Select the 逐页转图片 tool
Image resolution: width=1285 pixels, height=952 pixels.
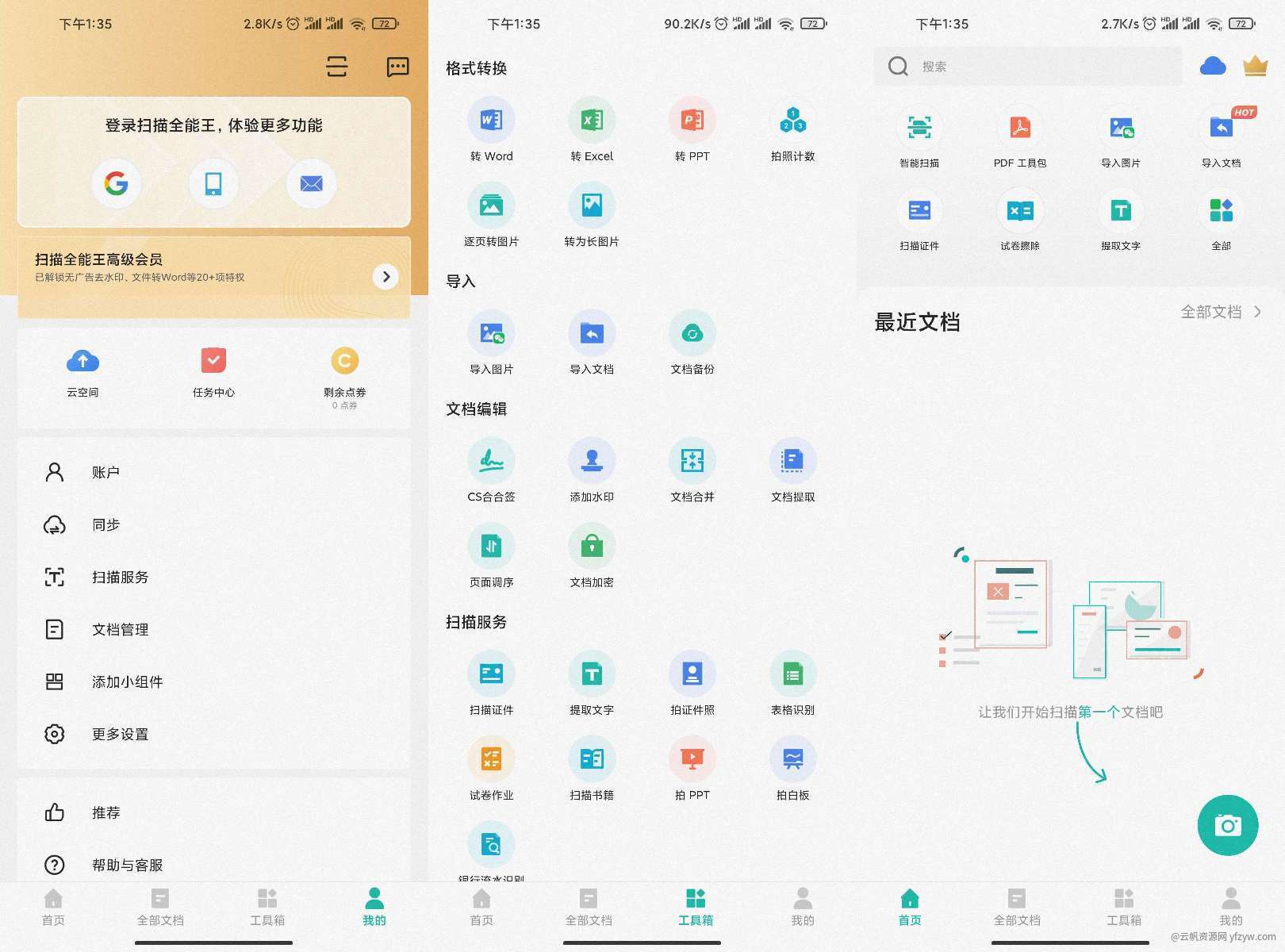point(491,215)
